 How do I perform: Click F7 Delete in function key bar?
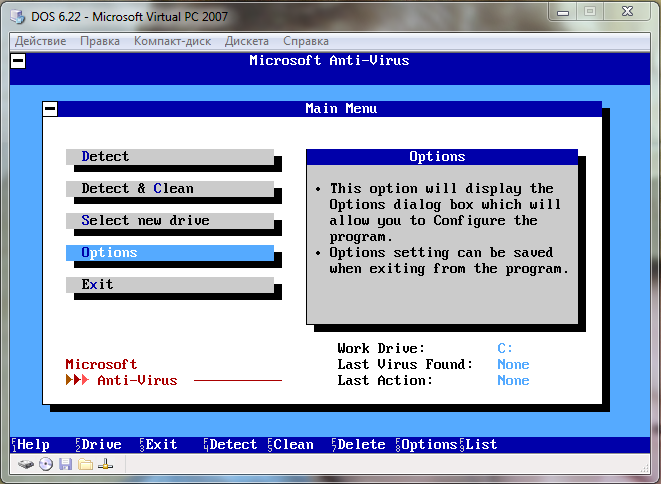click(x=359, y=445)
